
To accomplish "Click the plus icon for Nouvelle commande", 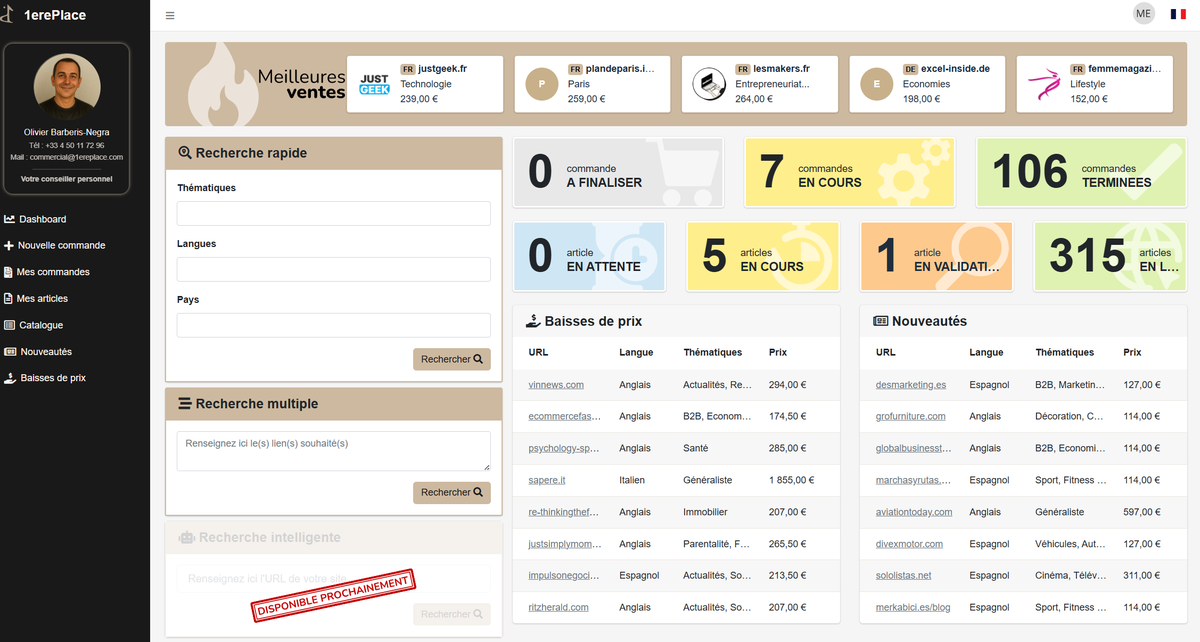I will coord(9,245).
